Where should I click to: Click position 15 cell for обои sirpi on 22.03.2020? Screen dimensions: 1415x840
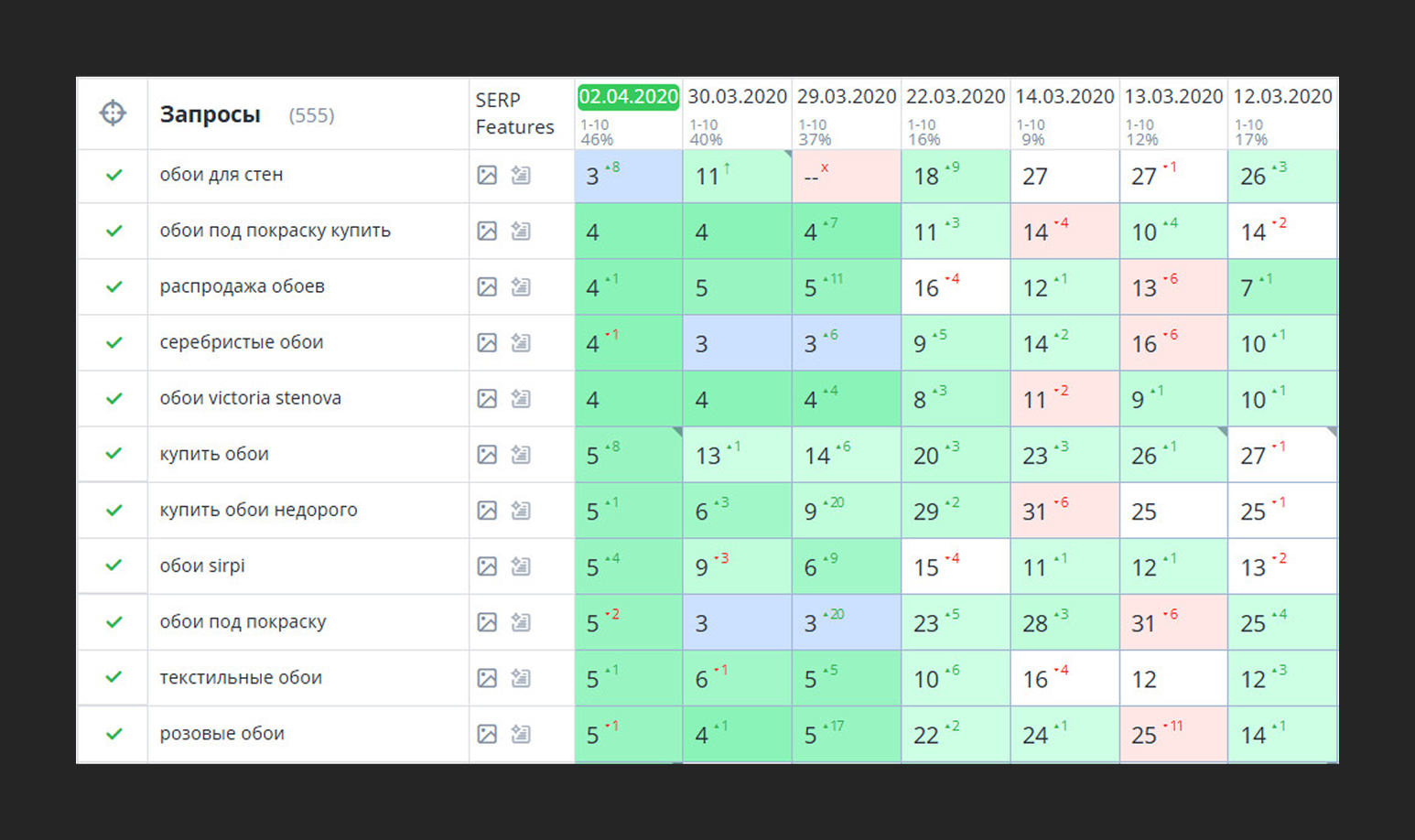[955, 566]
